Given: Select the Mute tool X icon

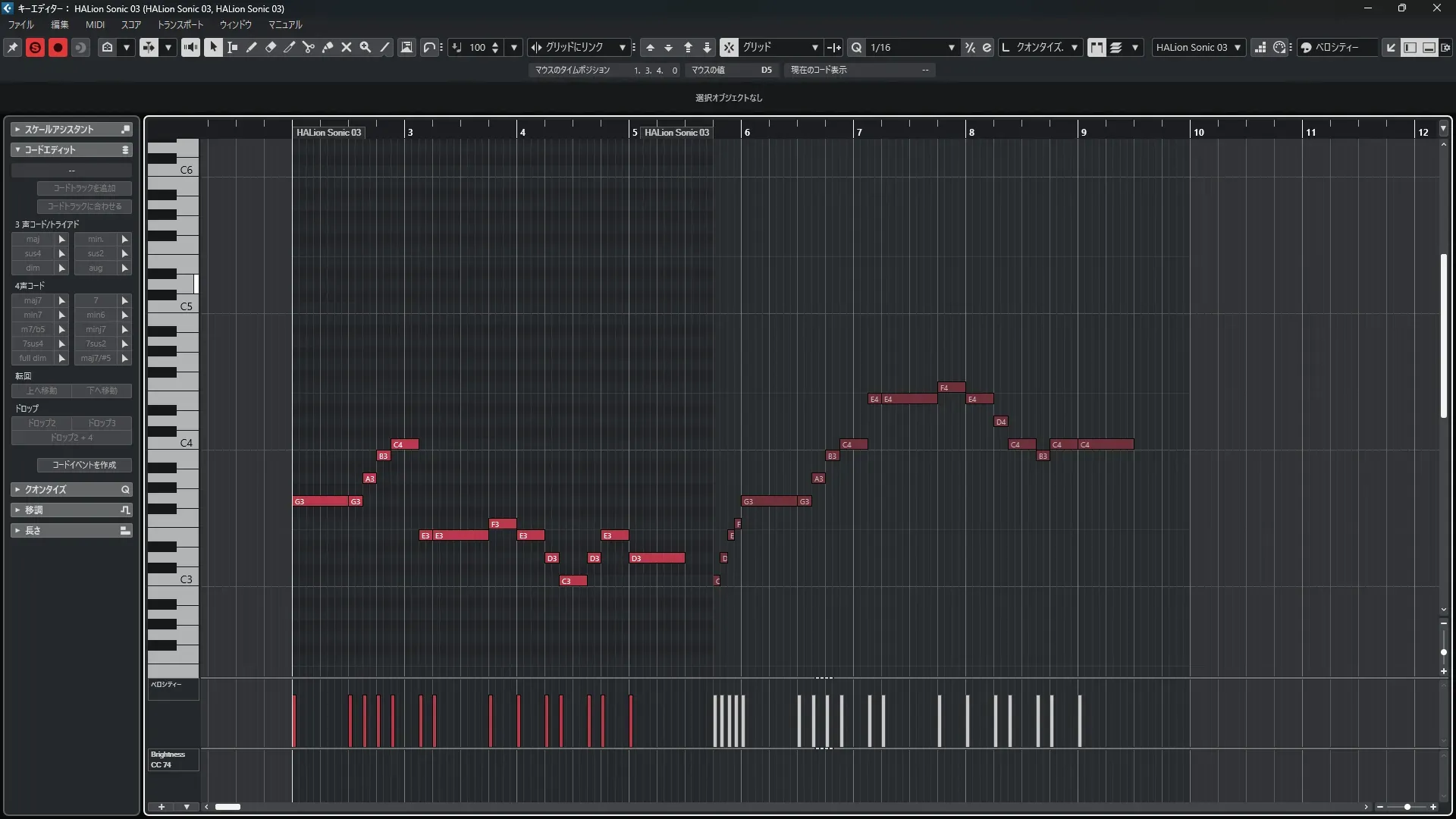Looking at the screenshot, I should (347, 47).
